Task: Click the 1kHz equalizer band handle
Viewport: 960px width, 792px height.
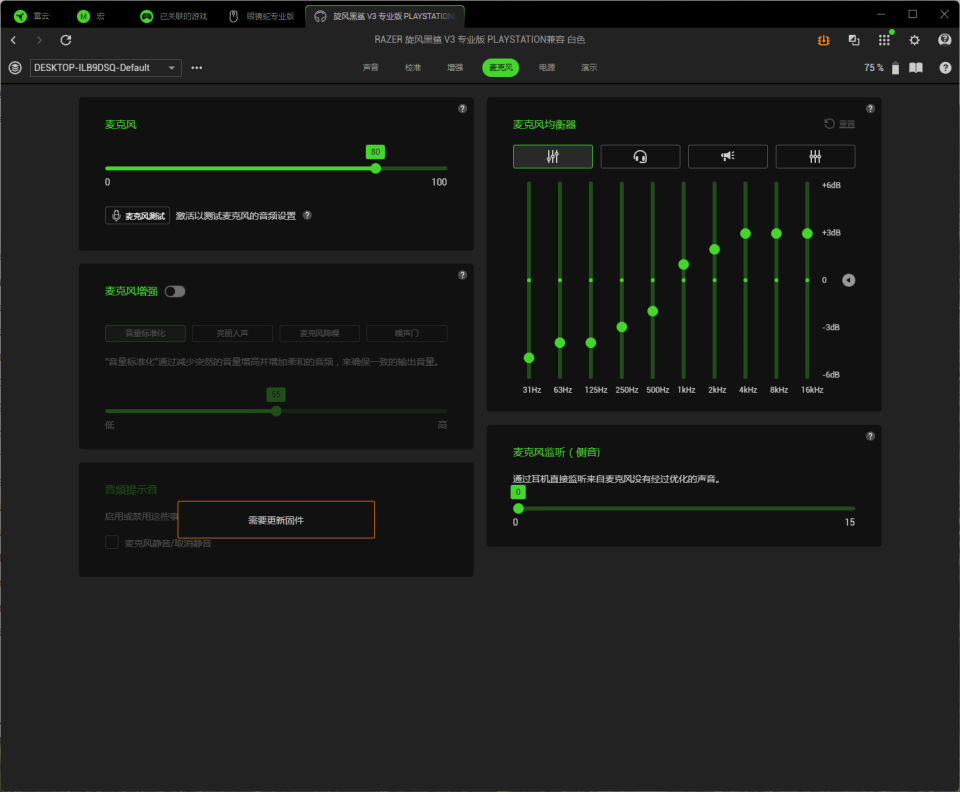Action: coord(683,264)
